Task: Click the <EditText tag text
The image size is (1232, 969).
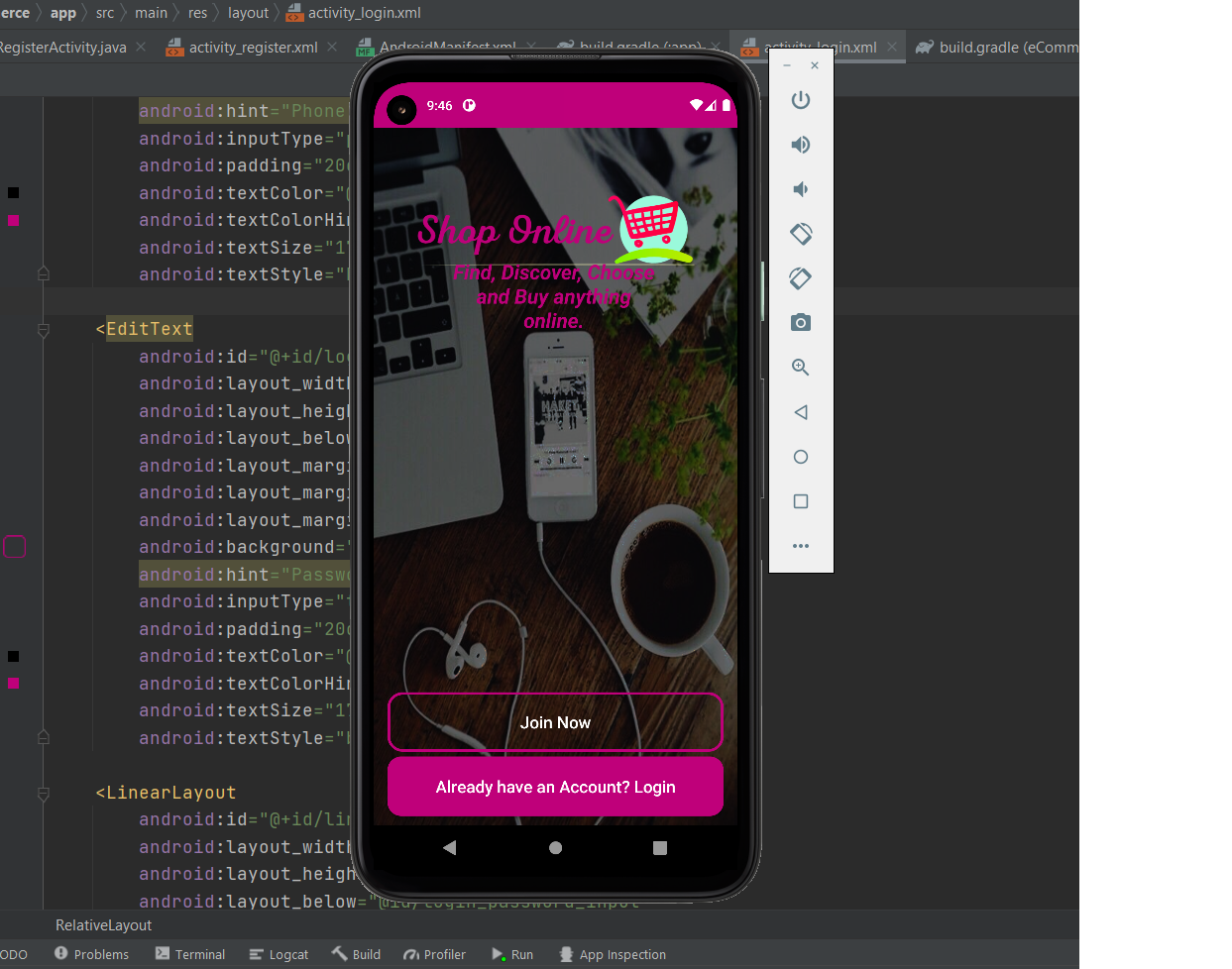Action: coord(145,329)
